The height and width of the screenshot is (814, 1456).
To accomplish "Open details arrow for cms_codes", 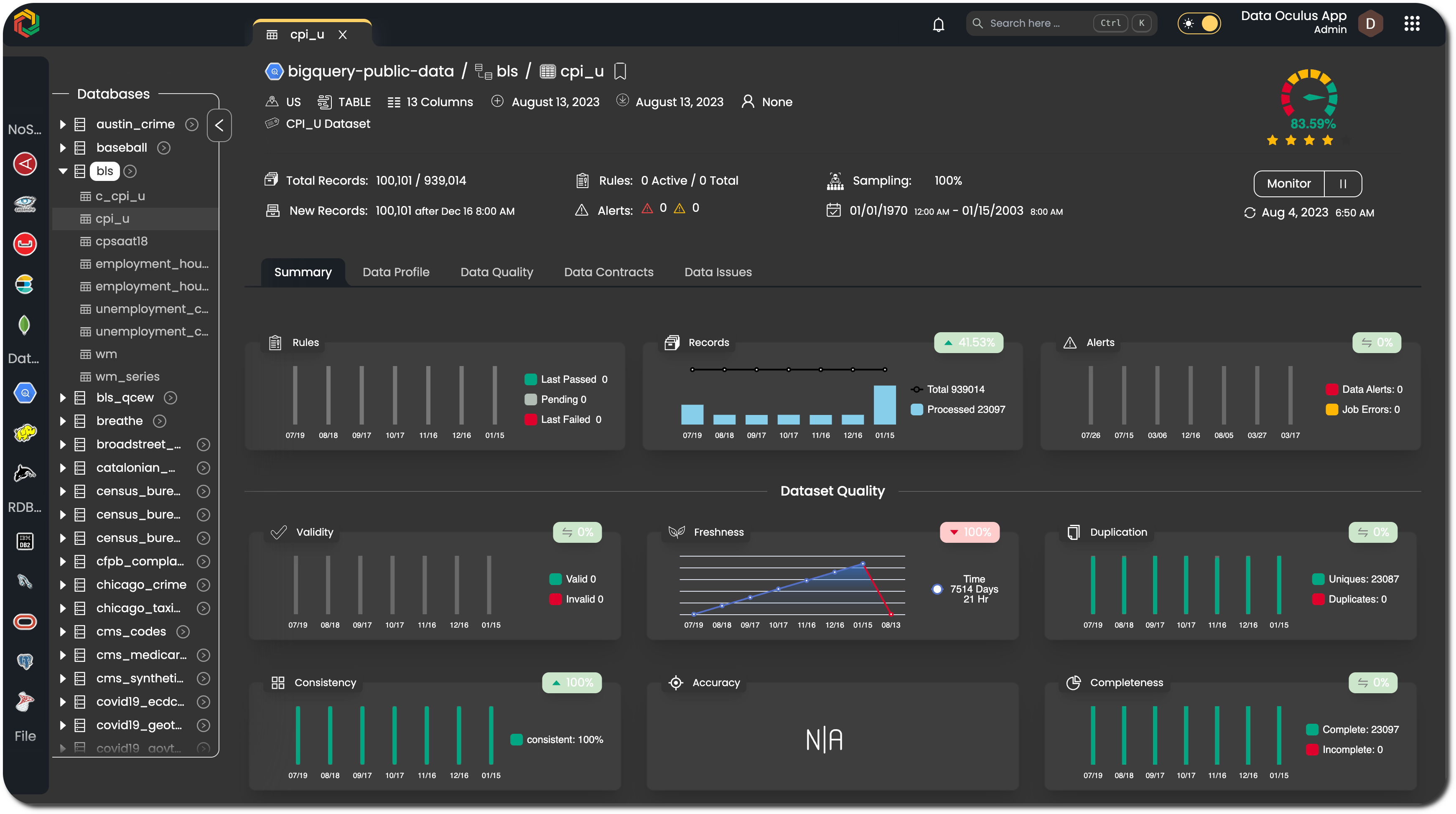I will (183, 632).
